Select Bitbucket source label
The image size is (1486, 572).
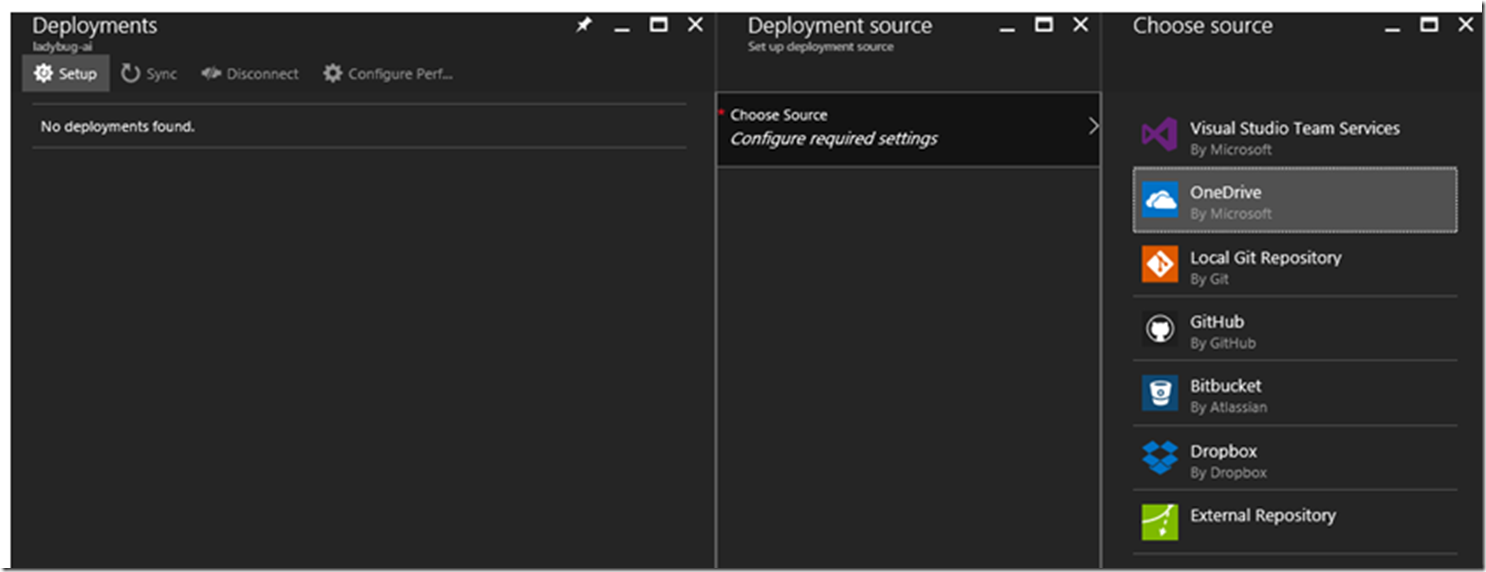click(1226, 385)
